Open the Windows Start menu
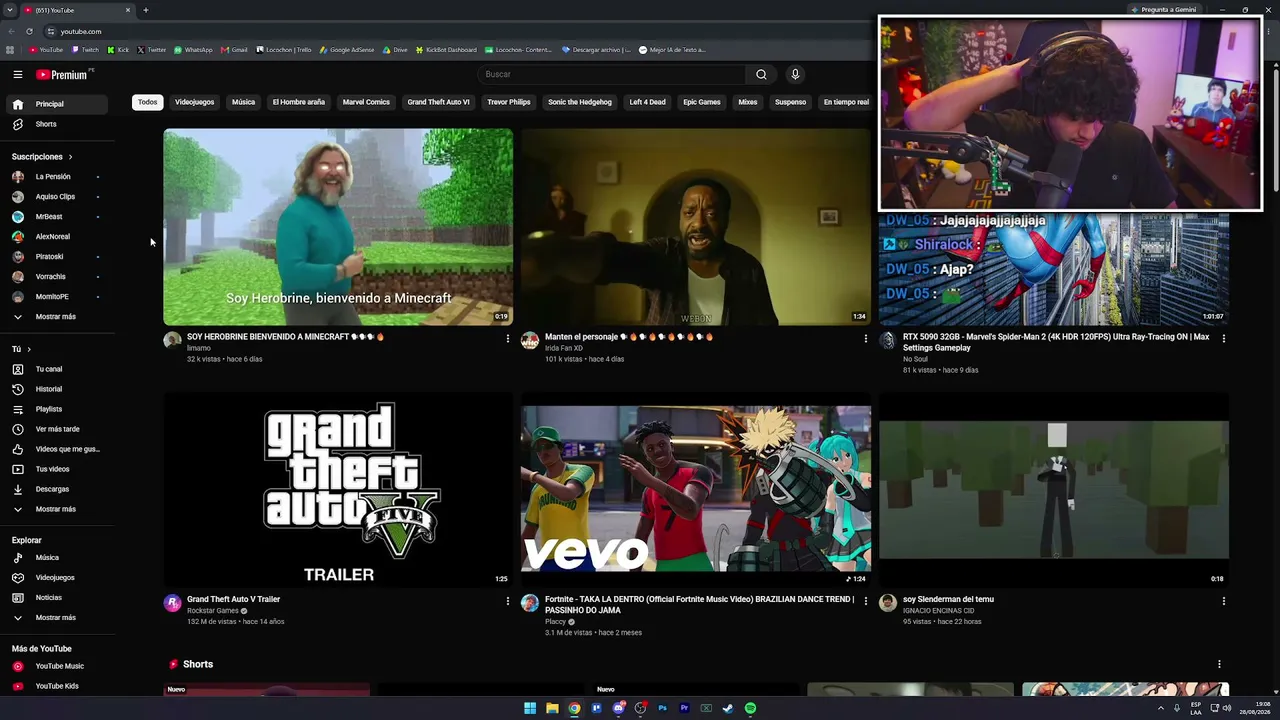 click(530, 708)
